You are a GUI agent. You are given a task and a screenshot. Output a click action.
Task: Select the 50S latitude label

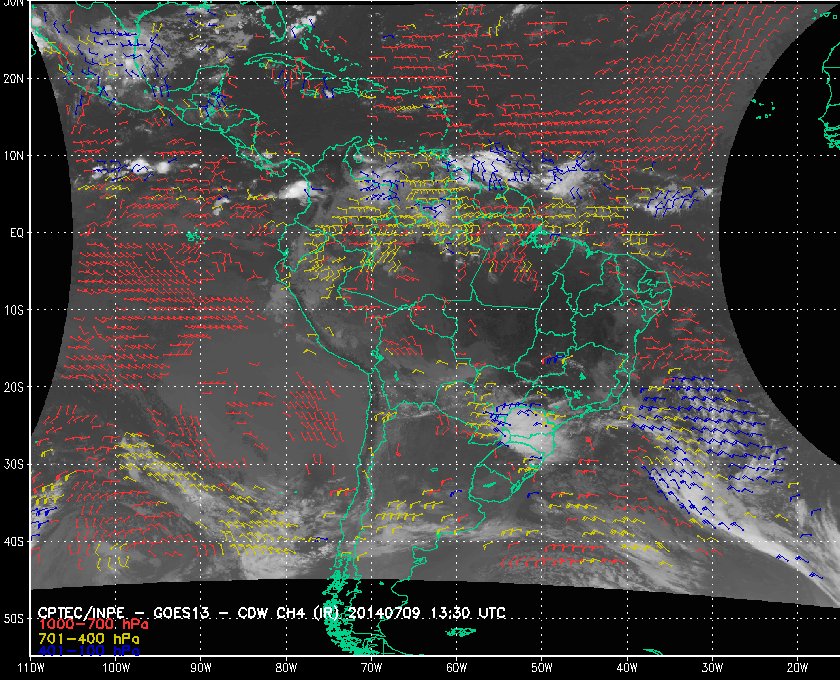pyautogui.click(x=13, y=619)
